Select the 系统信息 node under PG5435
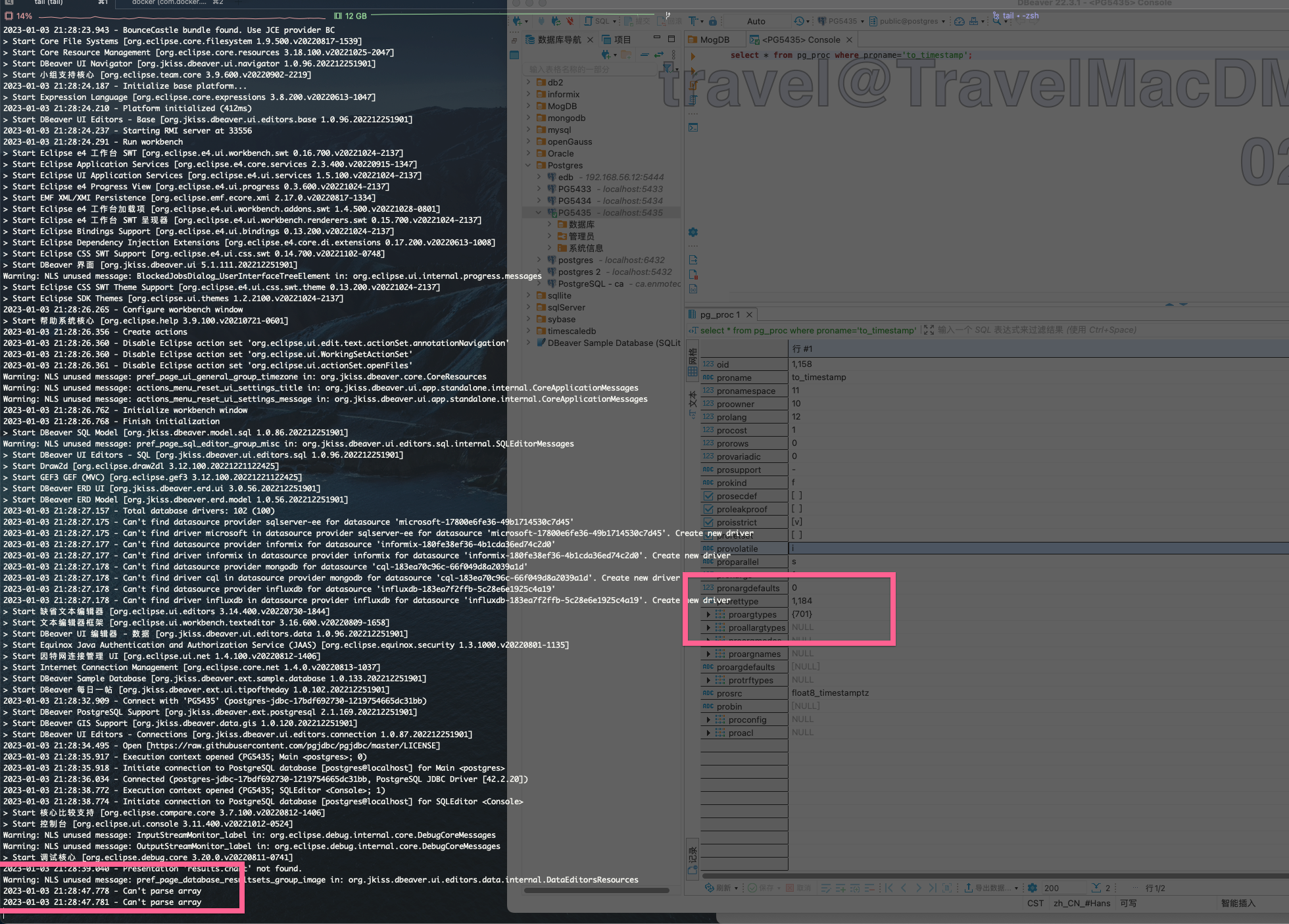1289x924 pixels. [580, 248]
